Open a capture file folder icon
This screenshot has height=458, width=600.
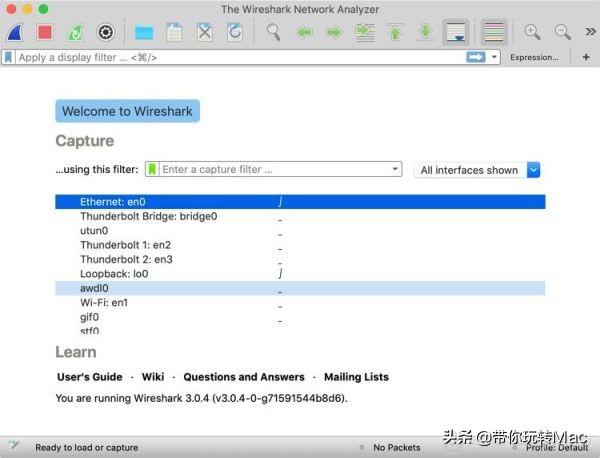[x=144, y=33]
